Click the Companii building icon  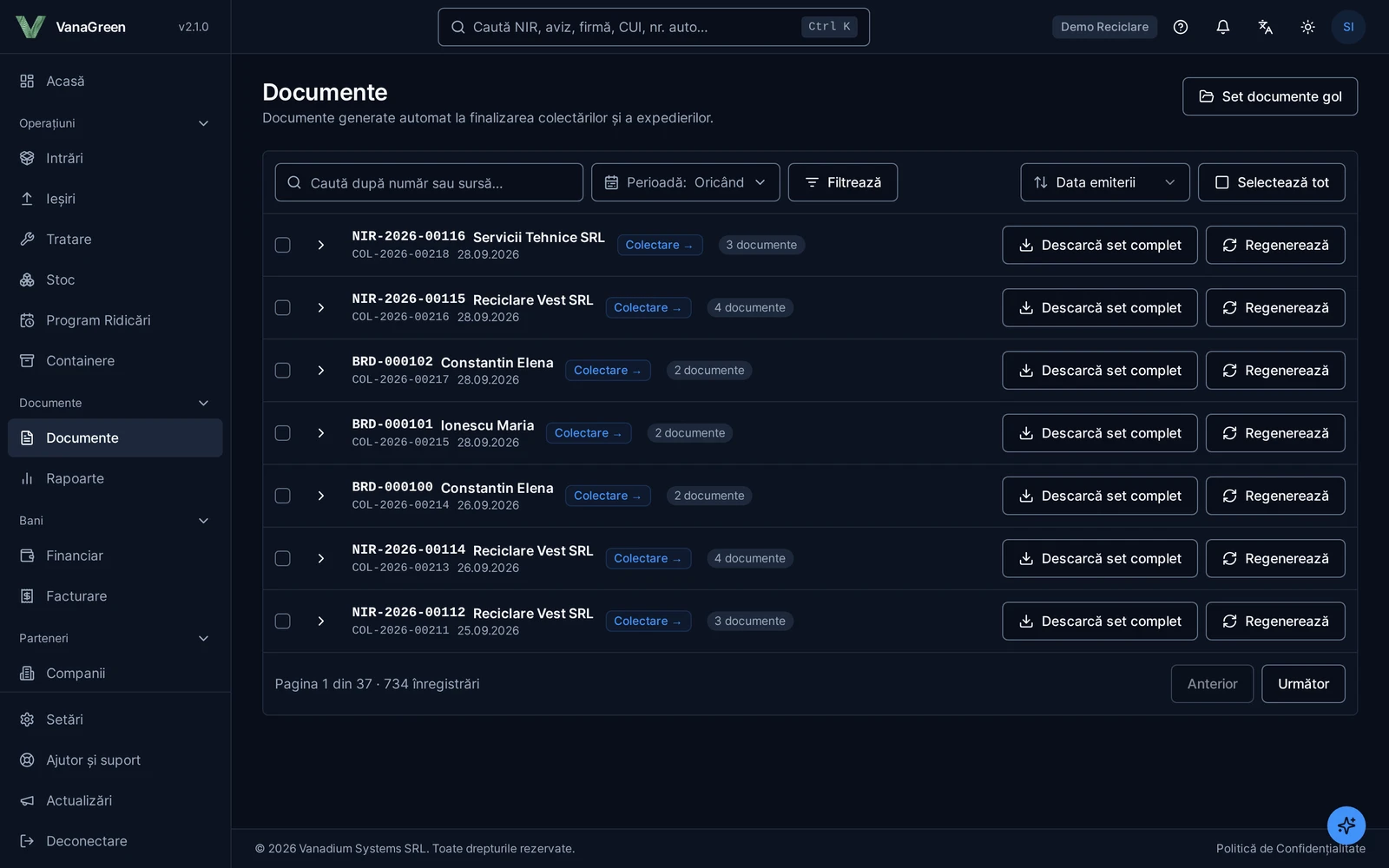tap(27, 674)
